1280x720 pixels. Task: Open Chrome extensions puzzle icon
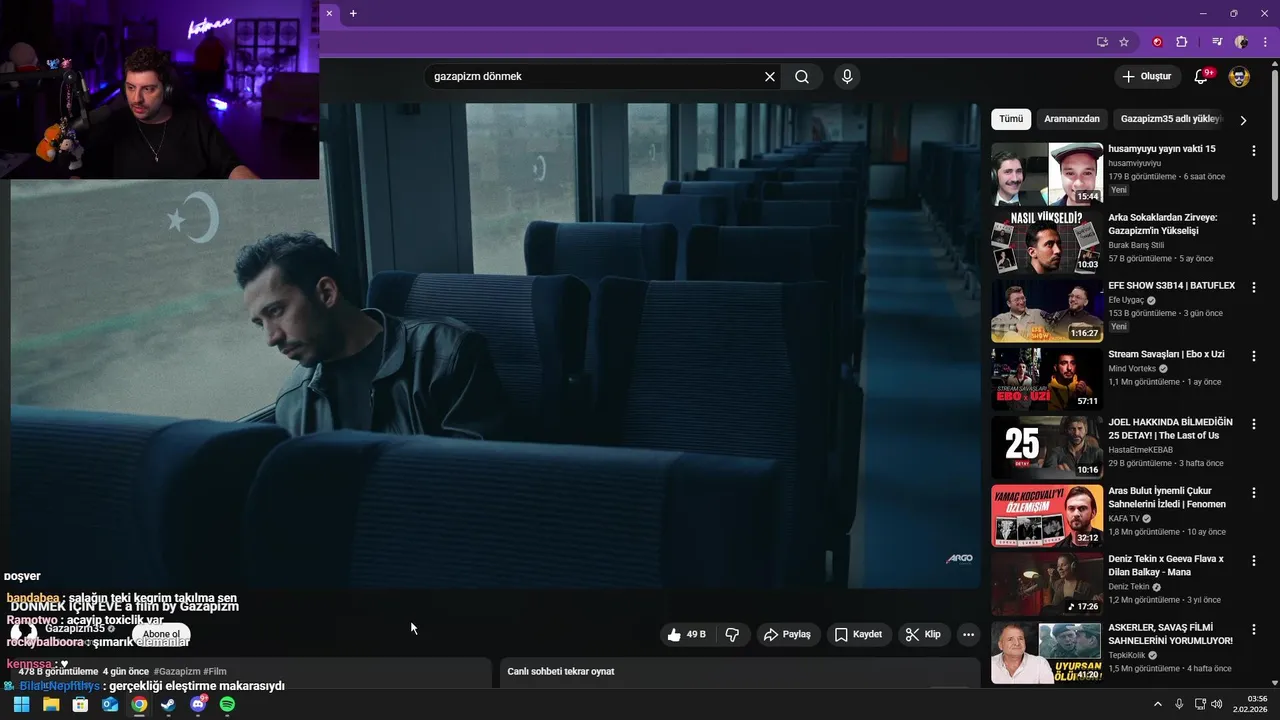click(x=1182, y=42)
